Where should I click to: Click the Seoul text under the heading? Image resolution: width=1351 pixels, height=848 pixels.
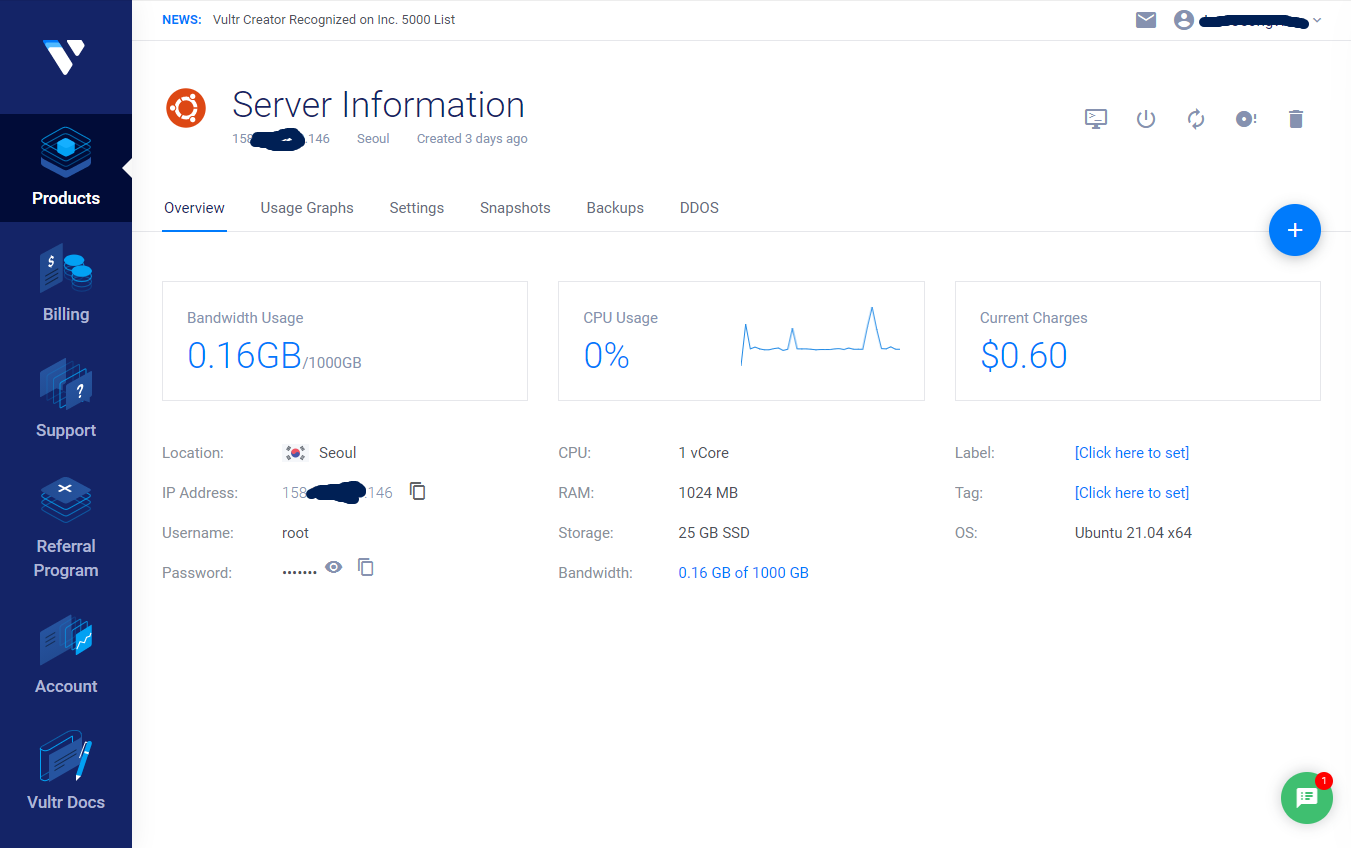pyautogui.click(x=373, y=139)
